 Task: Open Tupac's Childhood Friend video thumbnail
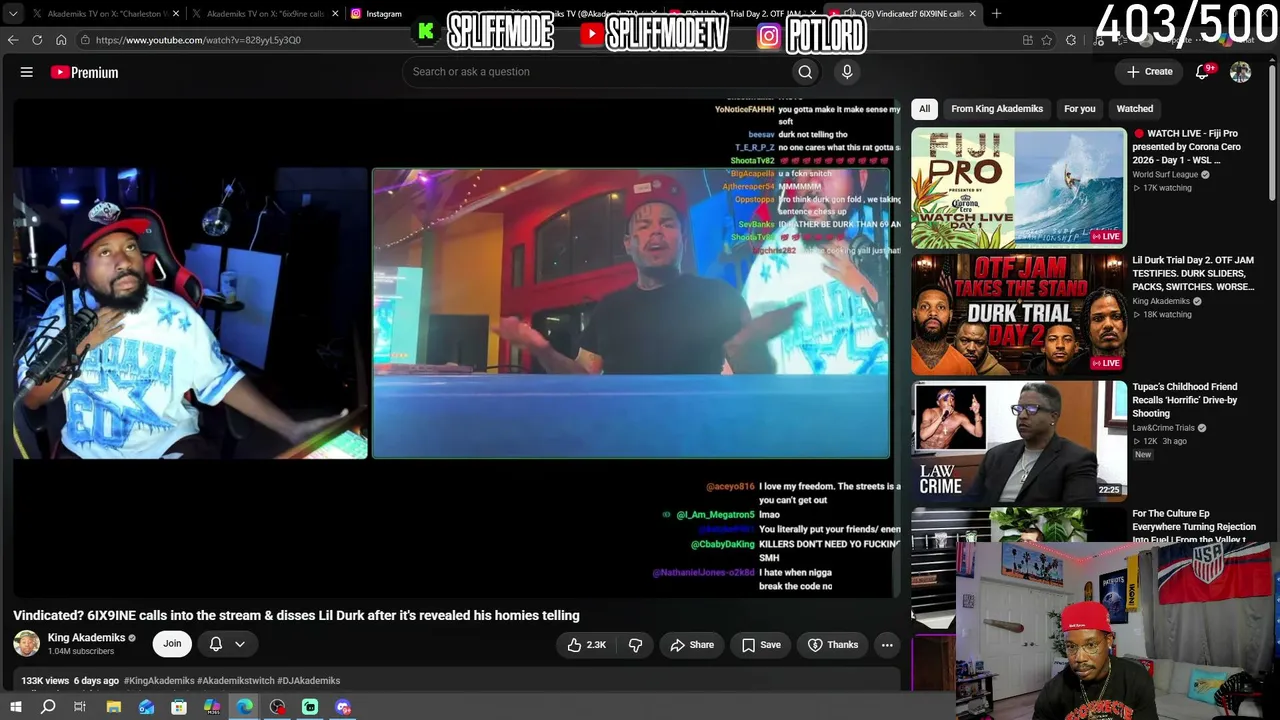tap(1019, 441)
